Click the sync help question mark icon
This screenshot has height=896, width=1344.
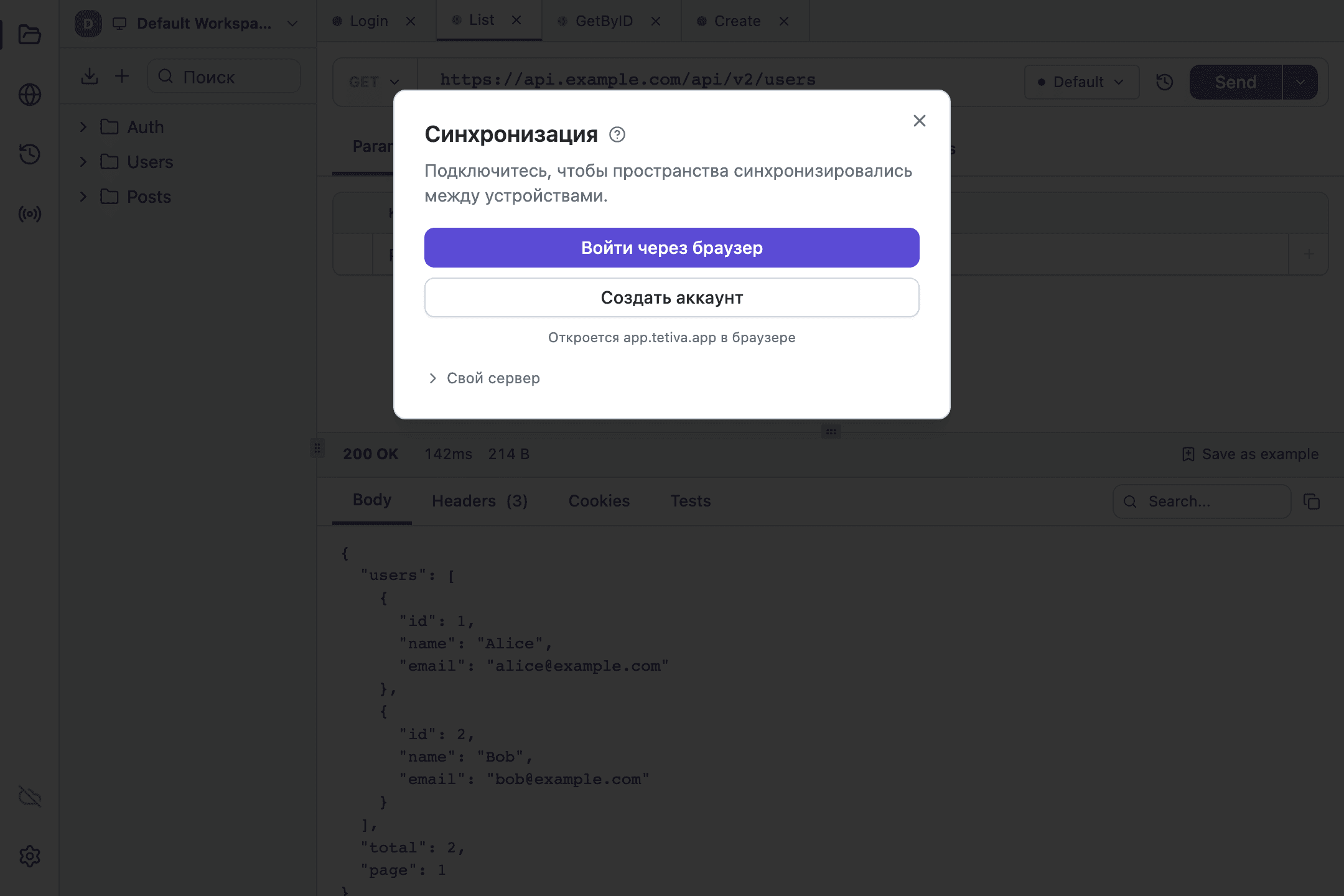tap(617, 134)
